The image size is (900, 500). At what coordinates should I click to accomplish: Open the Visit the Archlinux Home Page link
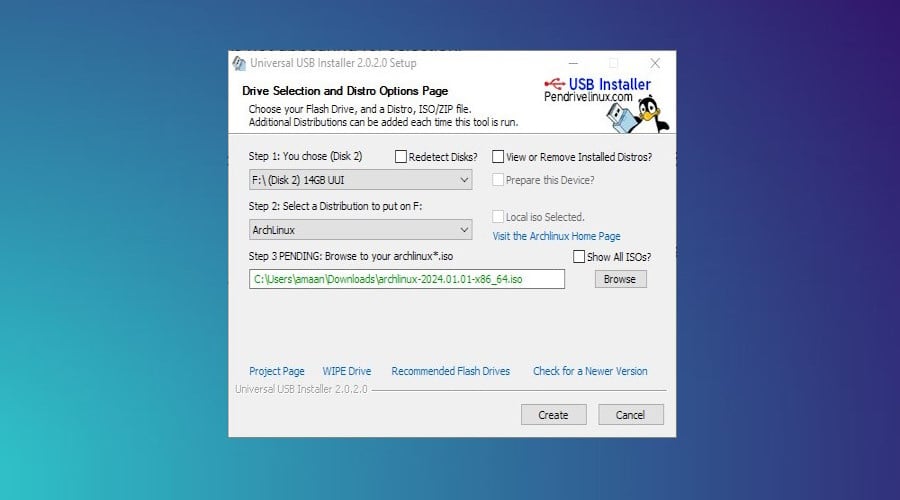(556, 236)
